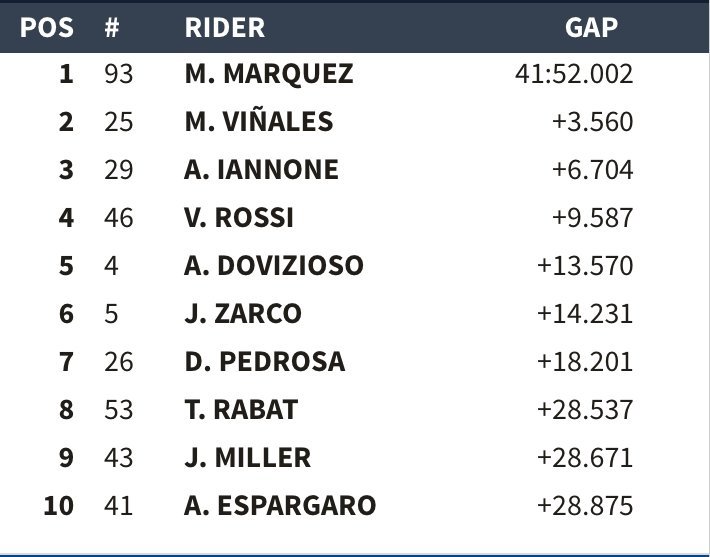
Task: Select rider M. MARQUEZ
Action: pos(268,74)
